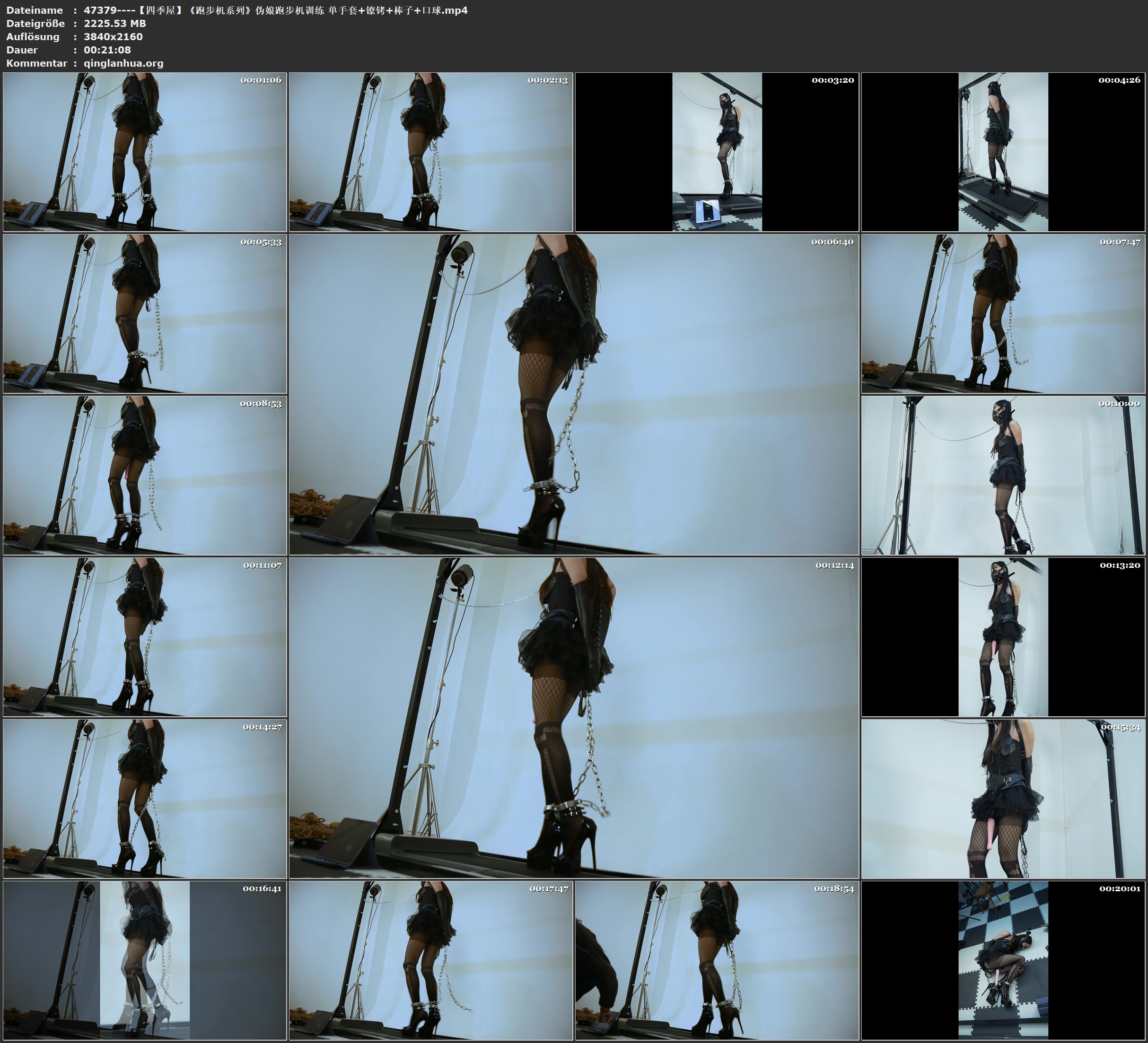Screen dimensions: 1148x1043
Task: Click the frame at 00:18:54
Action: (717, 960)
